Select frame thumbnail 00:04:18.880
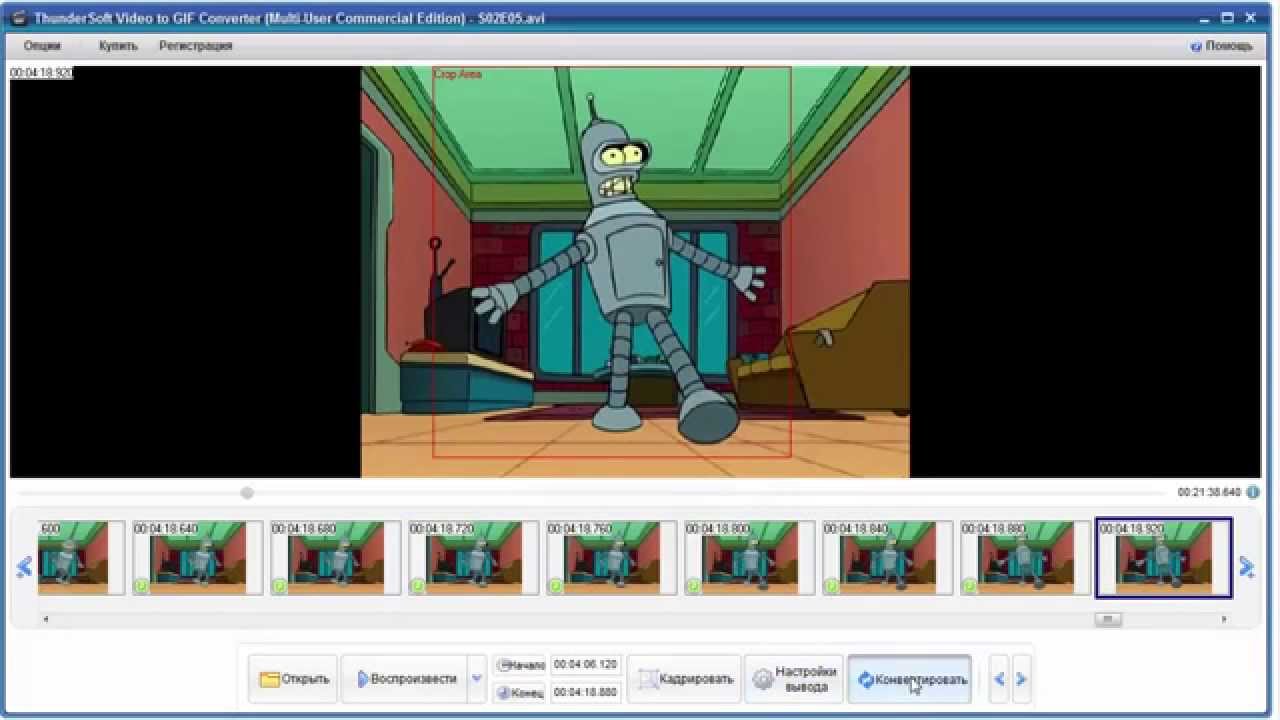 click(1025, 558)
